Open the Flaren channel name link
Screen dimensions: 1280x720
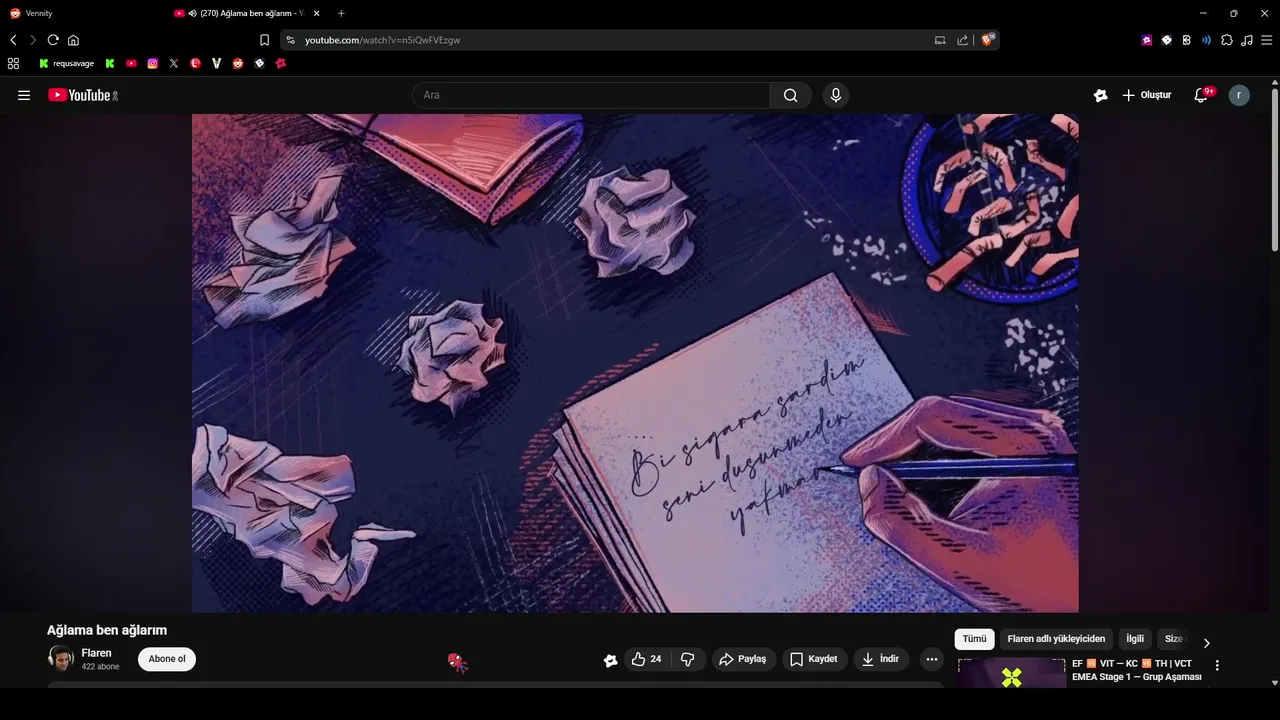[x=96, y=653]
